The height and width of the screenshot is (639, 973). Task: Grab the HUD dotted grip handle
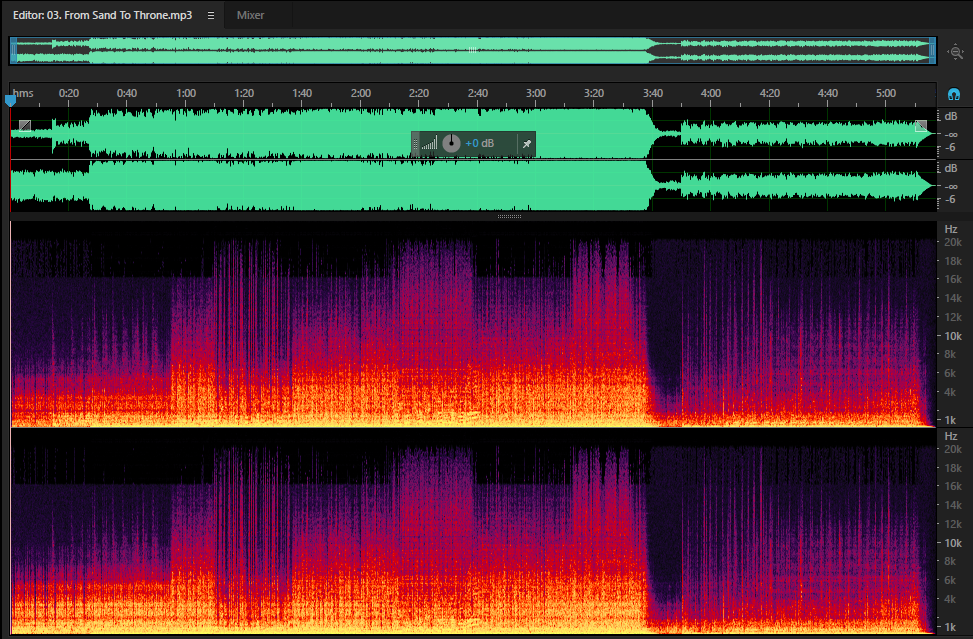click(x=415, y=144)
